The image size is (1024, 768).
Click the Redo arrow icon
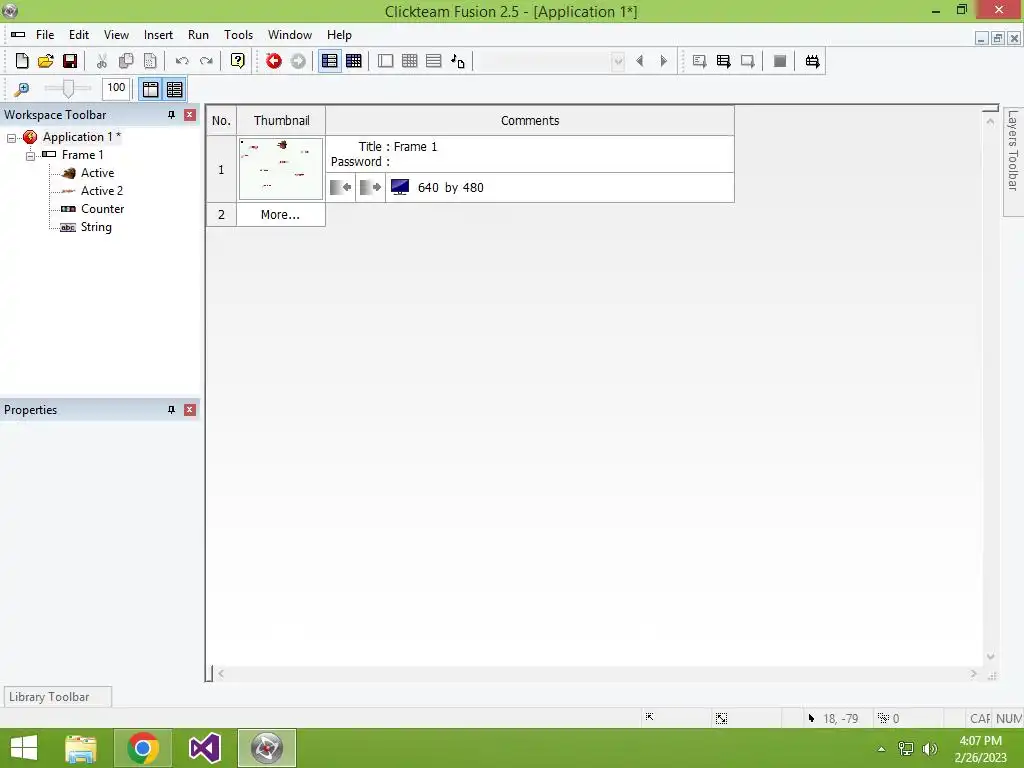click(x=206, y=61)
